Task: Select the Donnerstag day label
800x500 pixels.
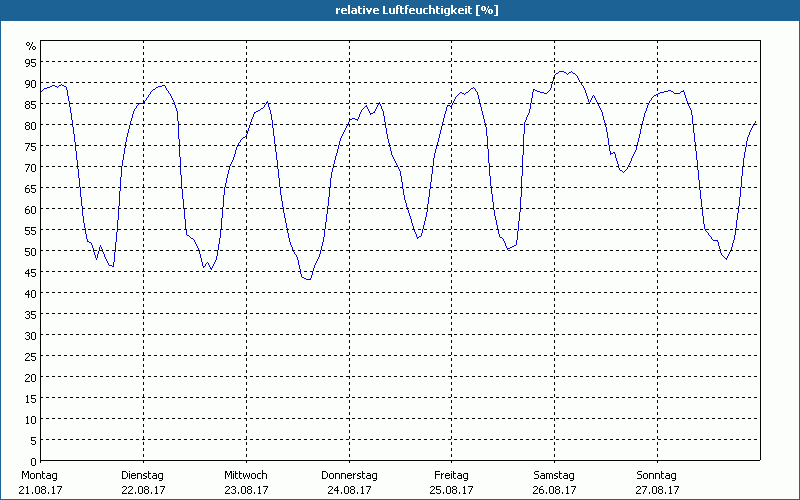Action: point(349,476)
